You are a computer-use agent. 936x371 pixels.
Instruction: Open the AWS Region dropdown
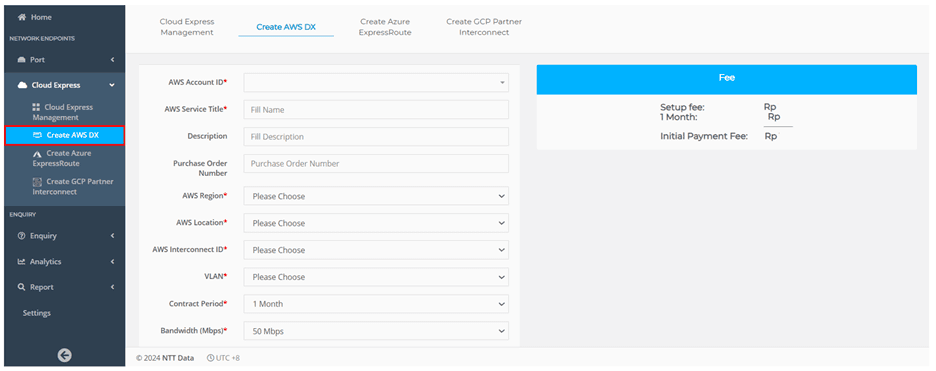376,196
